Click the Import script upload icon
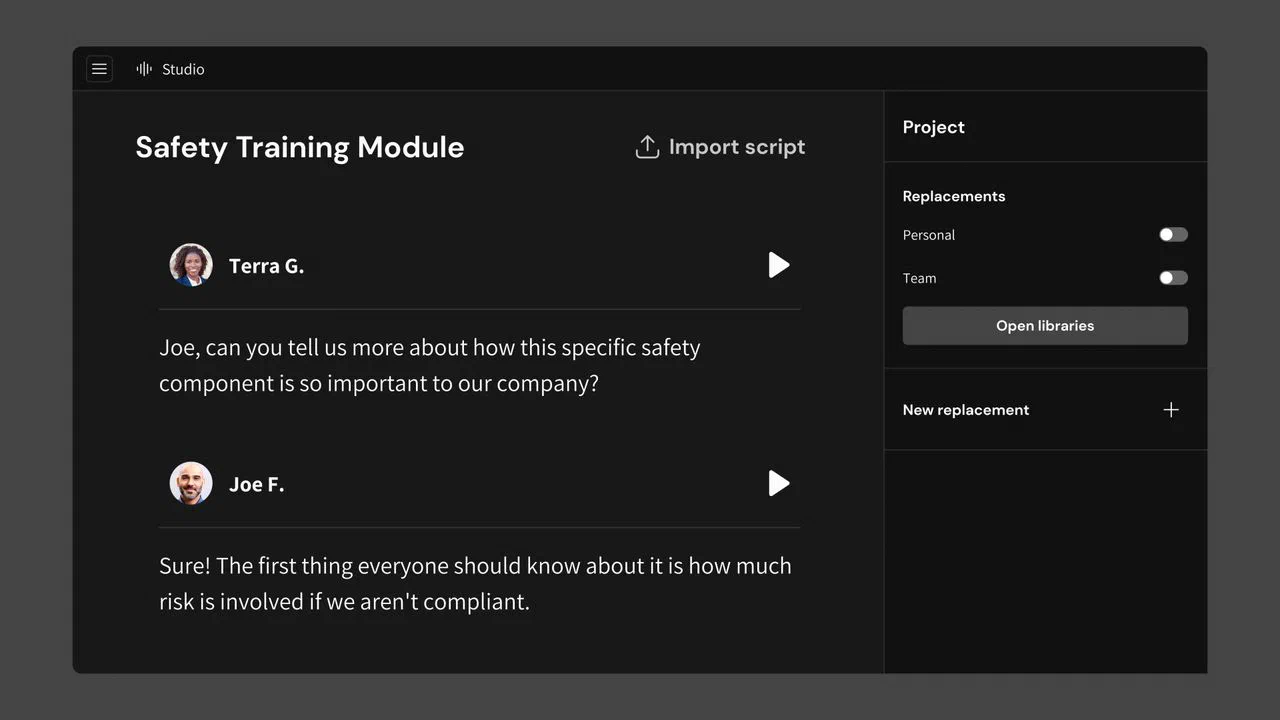This screenshot has width=1280, height=720. click(x=647, y=147)
